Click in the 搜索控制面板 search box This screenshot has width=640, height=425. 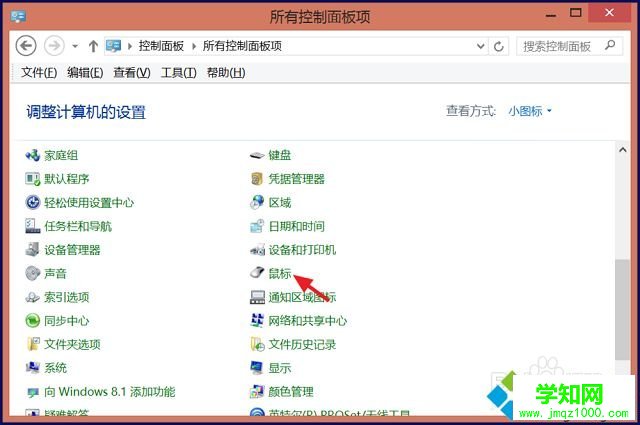[x=569, y=46]
